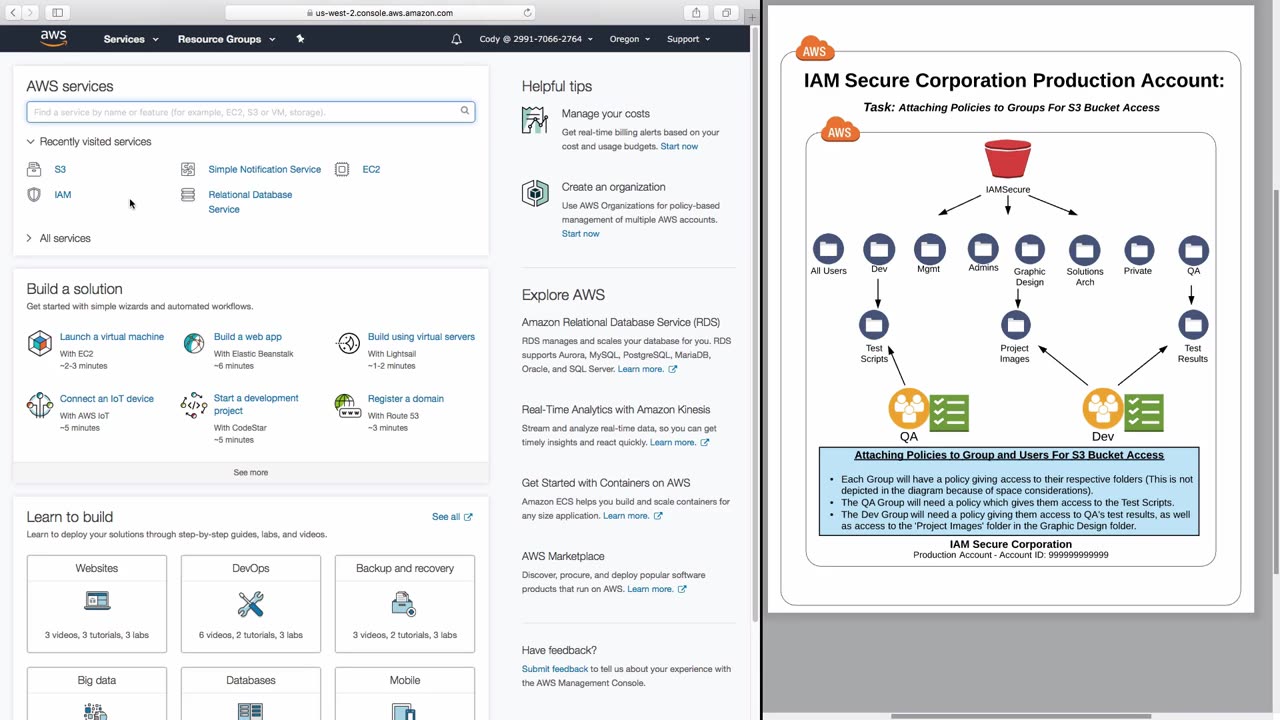This screenshot has width=1280, height=720.
Task: Collapse Recently visited services section
Action: click(x=89, y=142)
